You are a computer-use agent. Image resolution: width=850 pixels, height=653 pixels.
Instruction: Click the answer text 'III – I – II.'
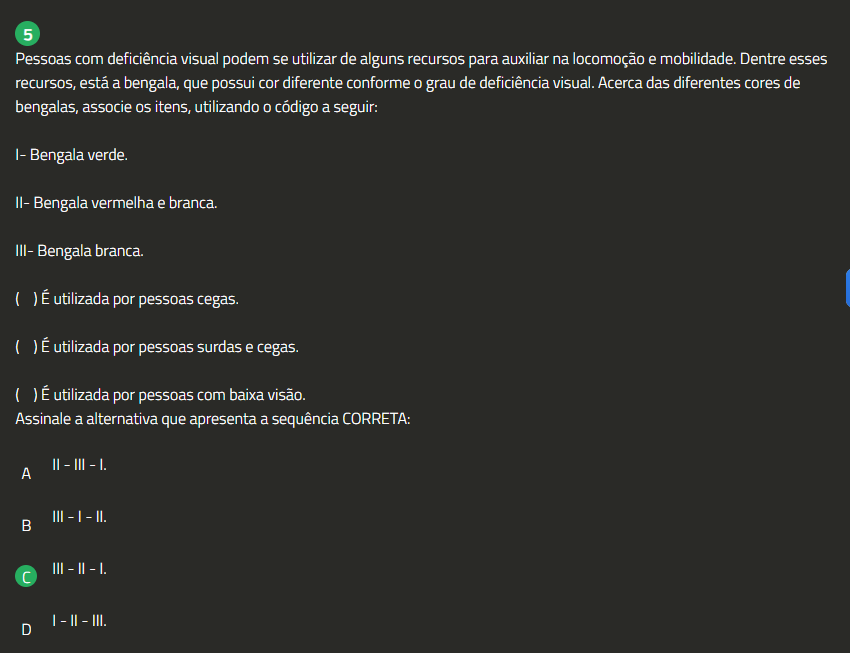(x=79, y=517)
